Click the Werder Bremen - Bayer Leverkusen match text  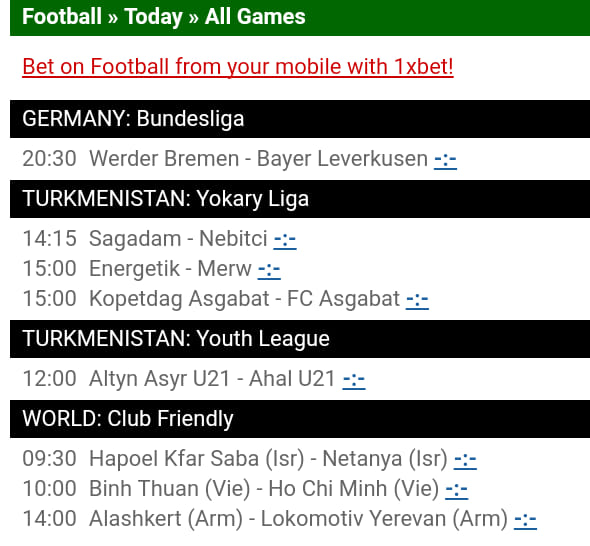tap(259, 158)
